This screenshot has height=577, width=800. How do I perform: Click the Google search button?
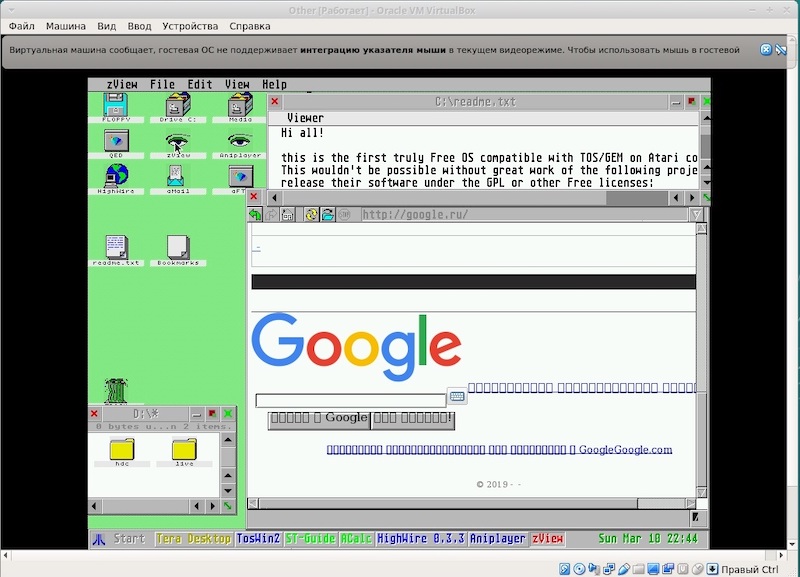pyautogui.click(x=319, y=419)
